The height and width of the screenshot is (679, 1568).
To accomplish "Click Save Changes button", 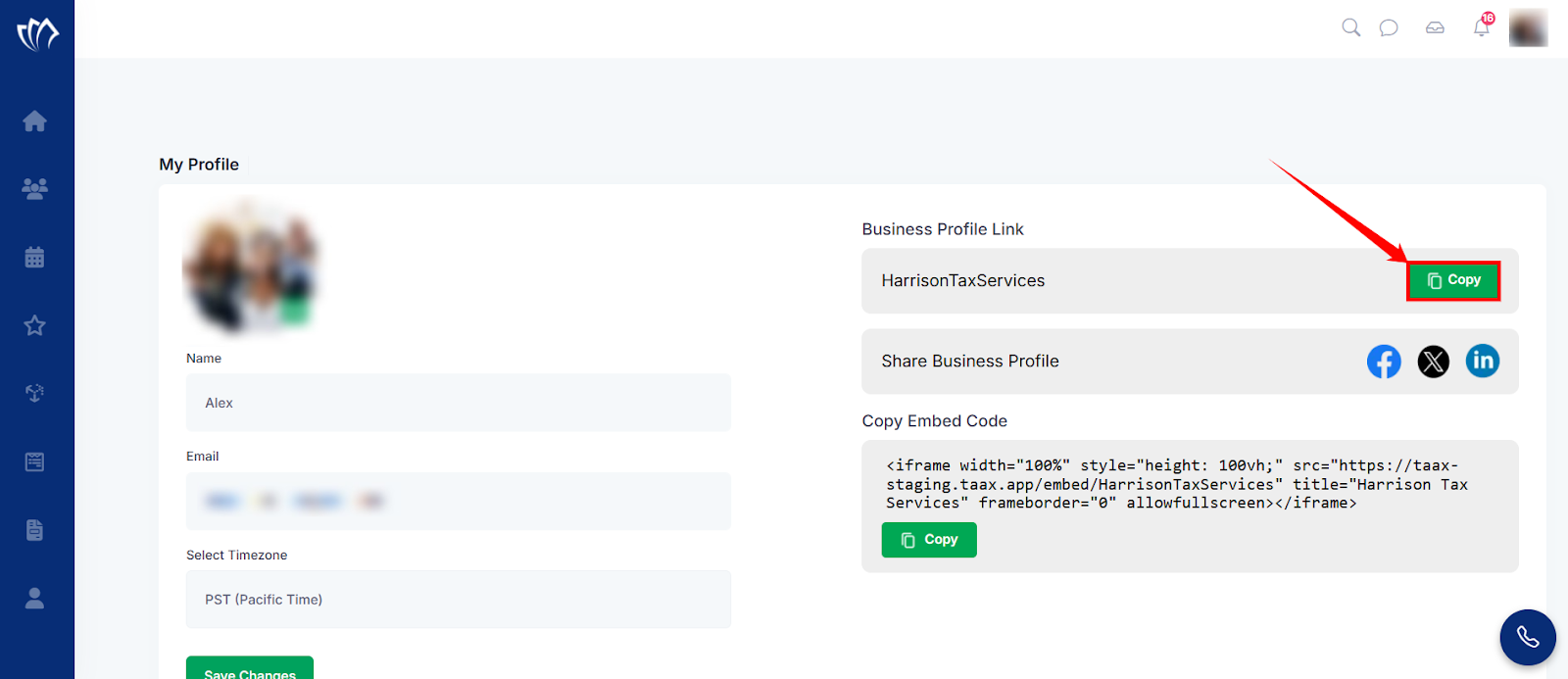I will coord(250,668).
